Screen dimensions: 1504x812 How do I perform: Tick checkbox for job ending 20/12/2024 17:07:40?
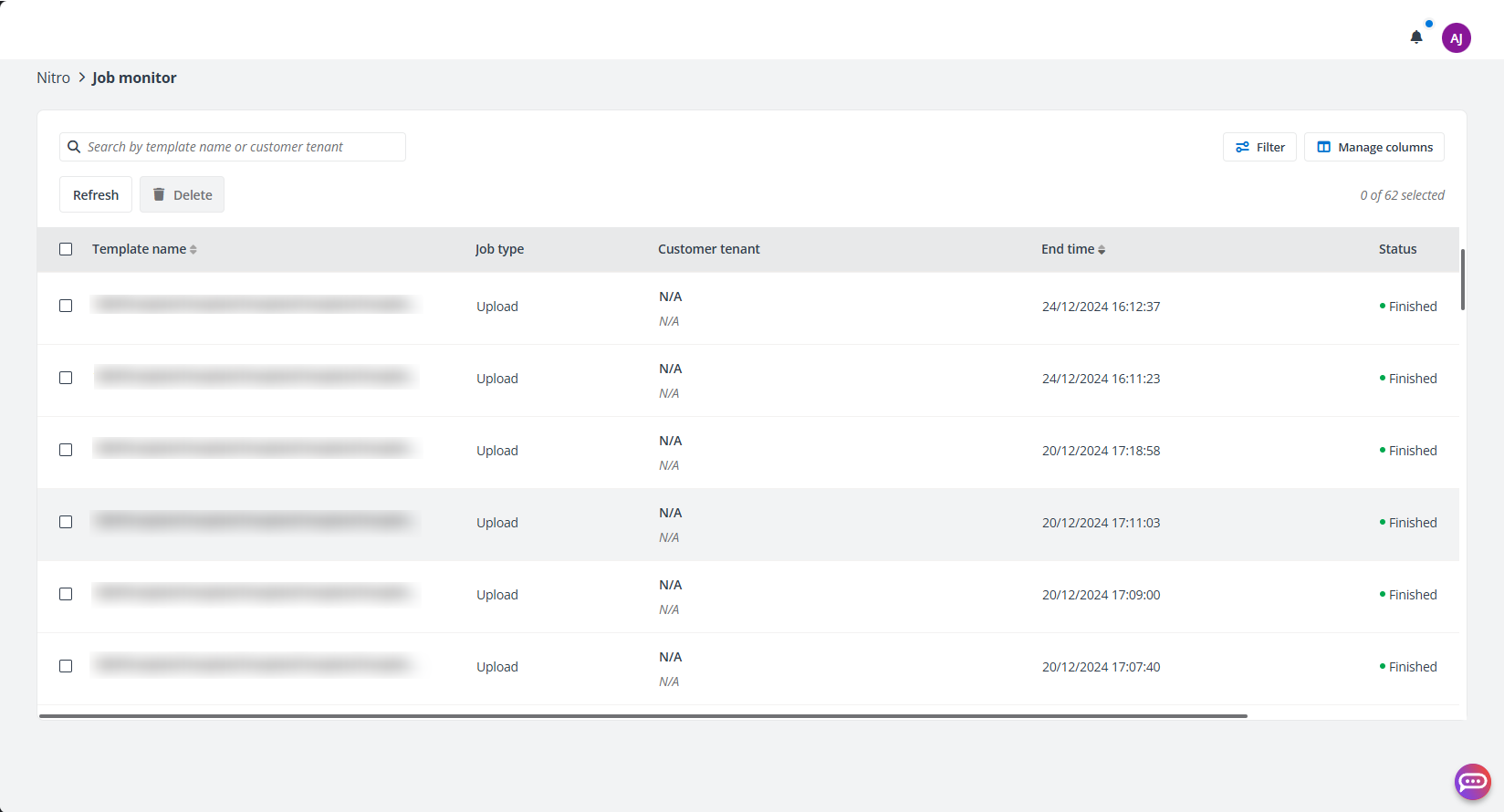(x=66, y=666)
